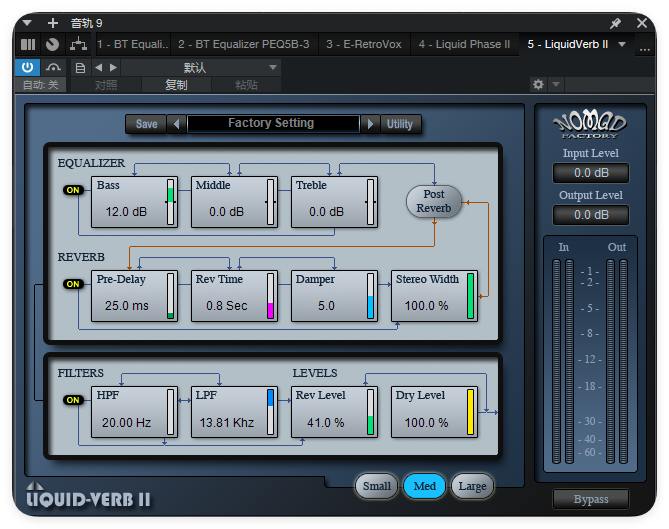Go to the previous host preset
Viewport: 669px width, 529px height.
coord(99,67)
